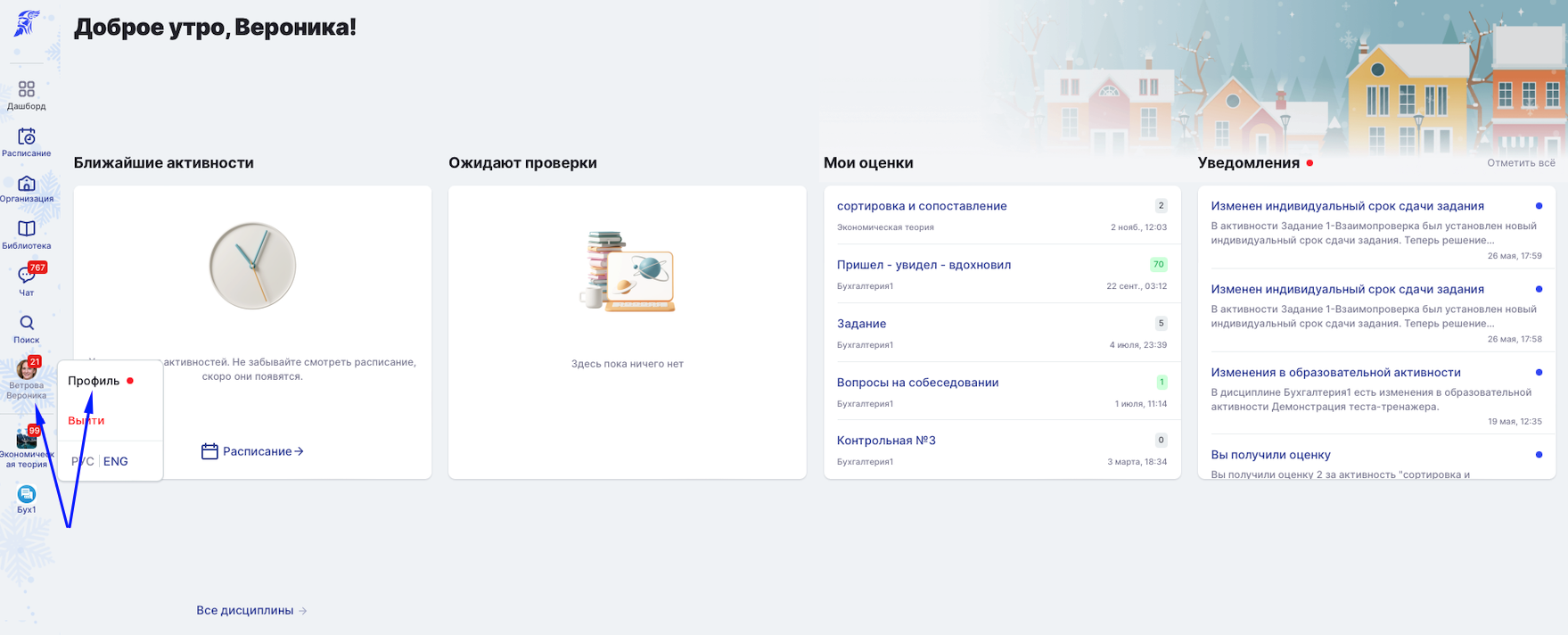The image size is (1568, 635).
Task: Switch interface language to РУС
Action: point(83,461)
